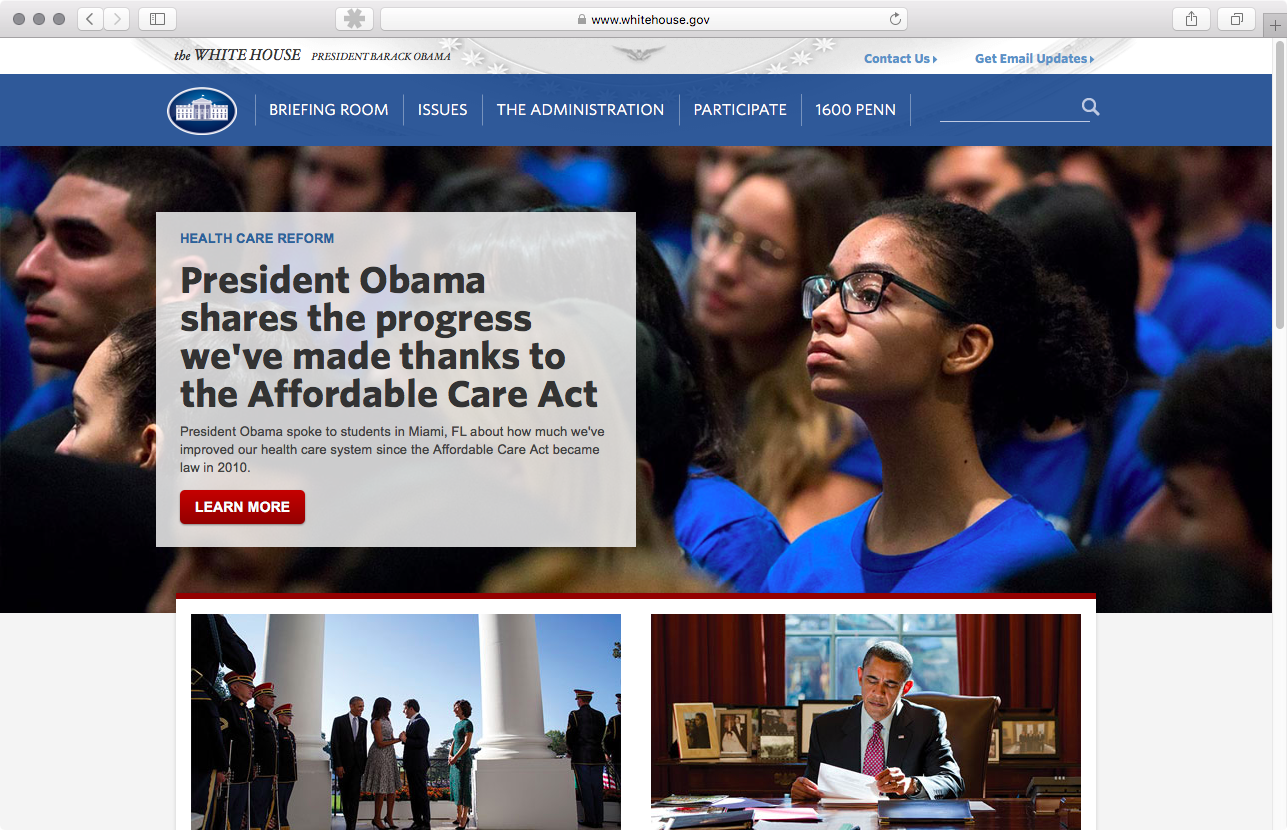Open the Issues menu
This screenshot has height=830, width=1287.
click(443, 110)
